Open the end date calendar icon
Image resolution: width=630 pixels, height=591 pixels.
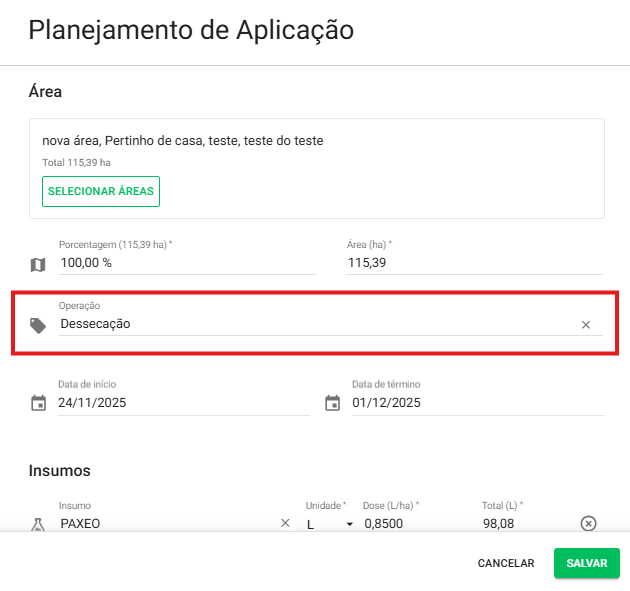click(332, 404)
